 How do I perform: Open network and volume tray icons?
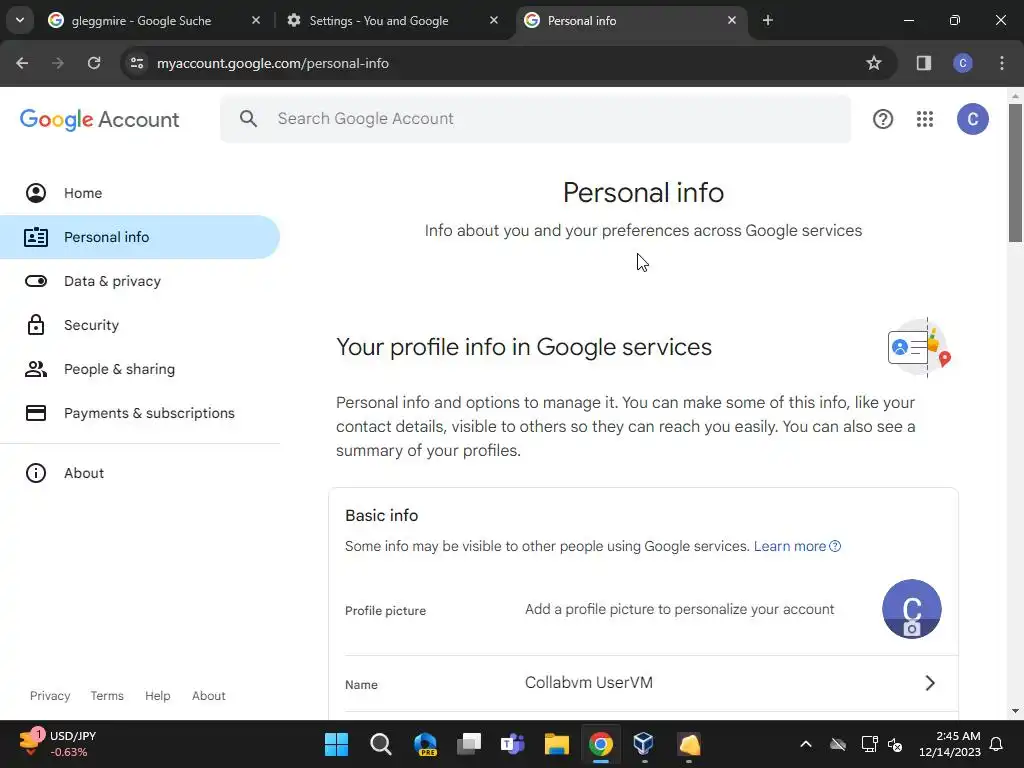(882, 744)
